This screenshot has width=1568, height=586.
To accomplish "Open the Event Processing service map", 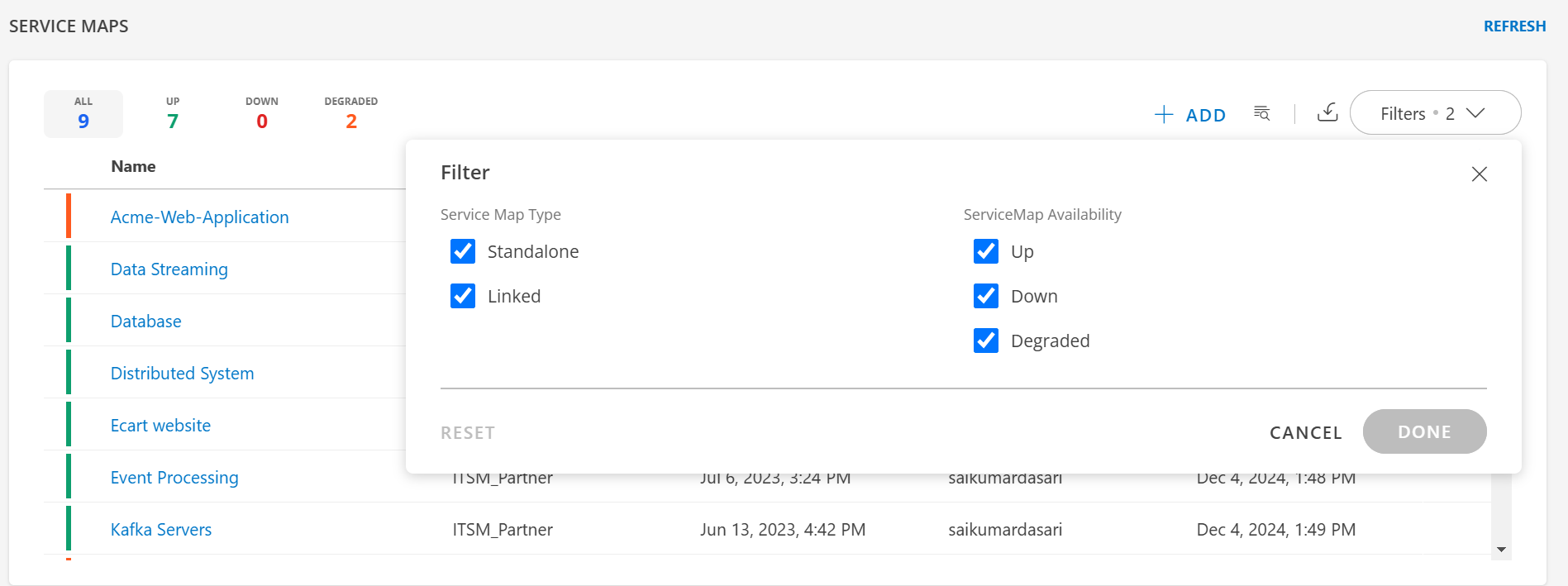I will point(174,478).
